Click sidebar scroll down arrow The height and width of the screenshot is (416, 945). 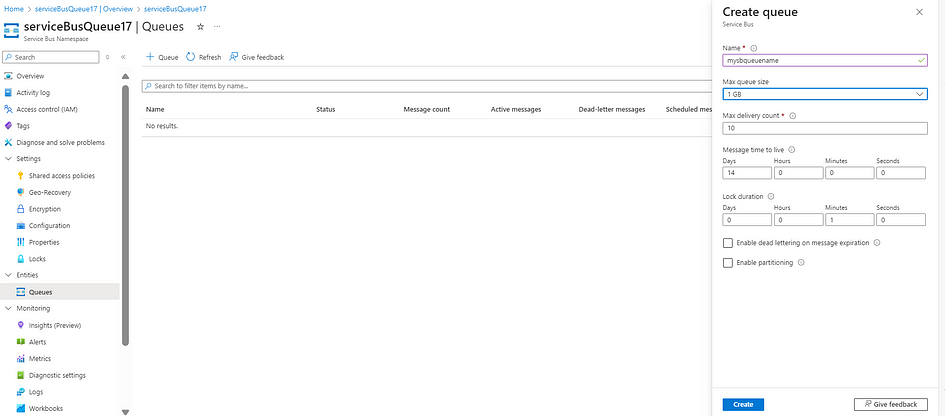click(x=125, y=412)
